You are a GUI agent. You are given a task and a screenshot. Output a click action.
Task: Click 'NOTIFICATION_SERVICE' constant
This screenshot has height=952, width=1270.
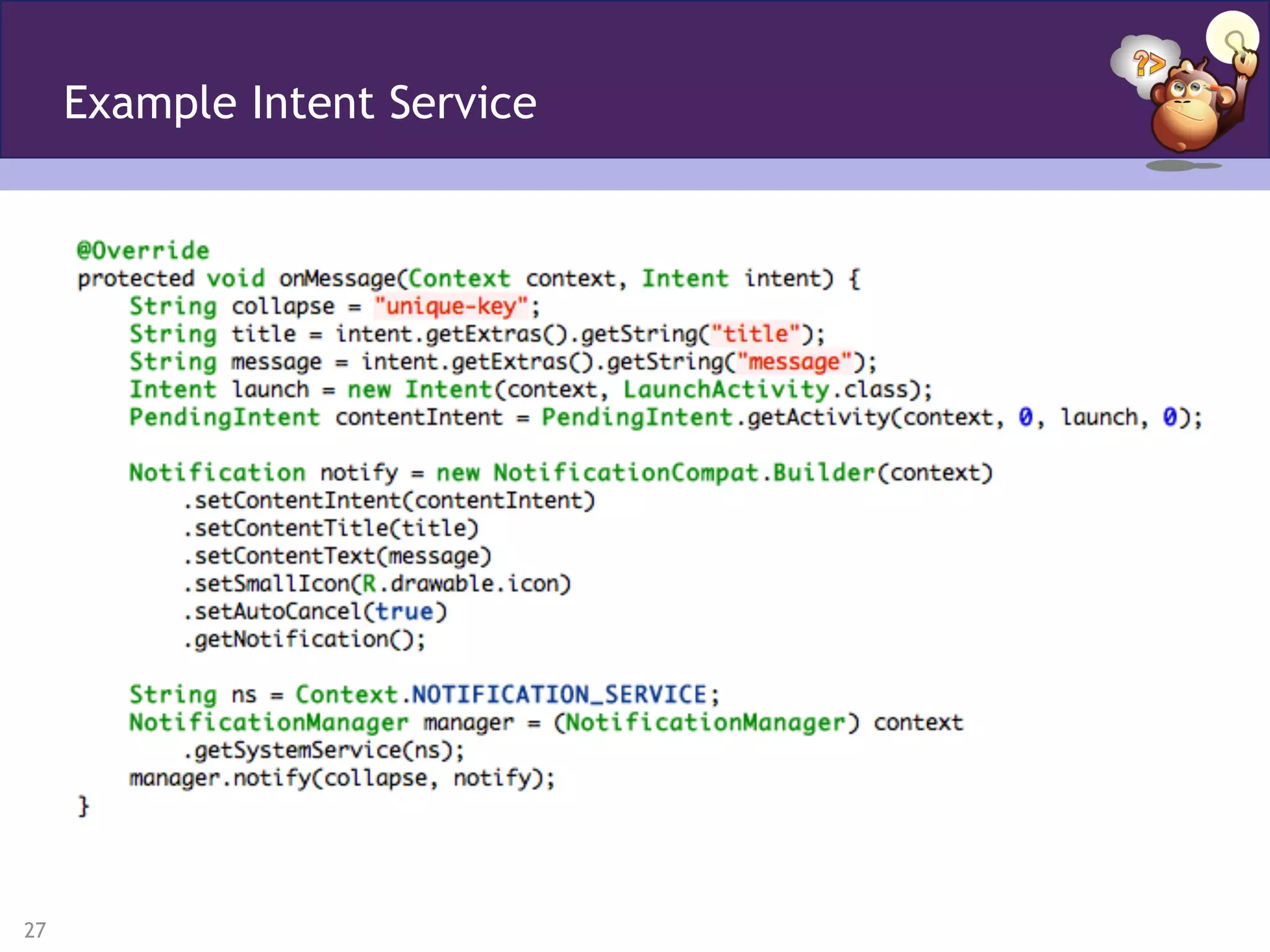click(559, 695)
